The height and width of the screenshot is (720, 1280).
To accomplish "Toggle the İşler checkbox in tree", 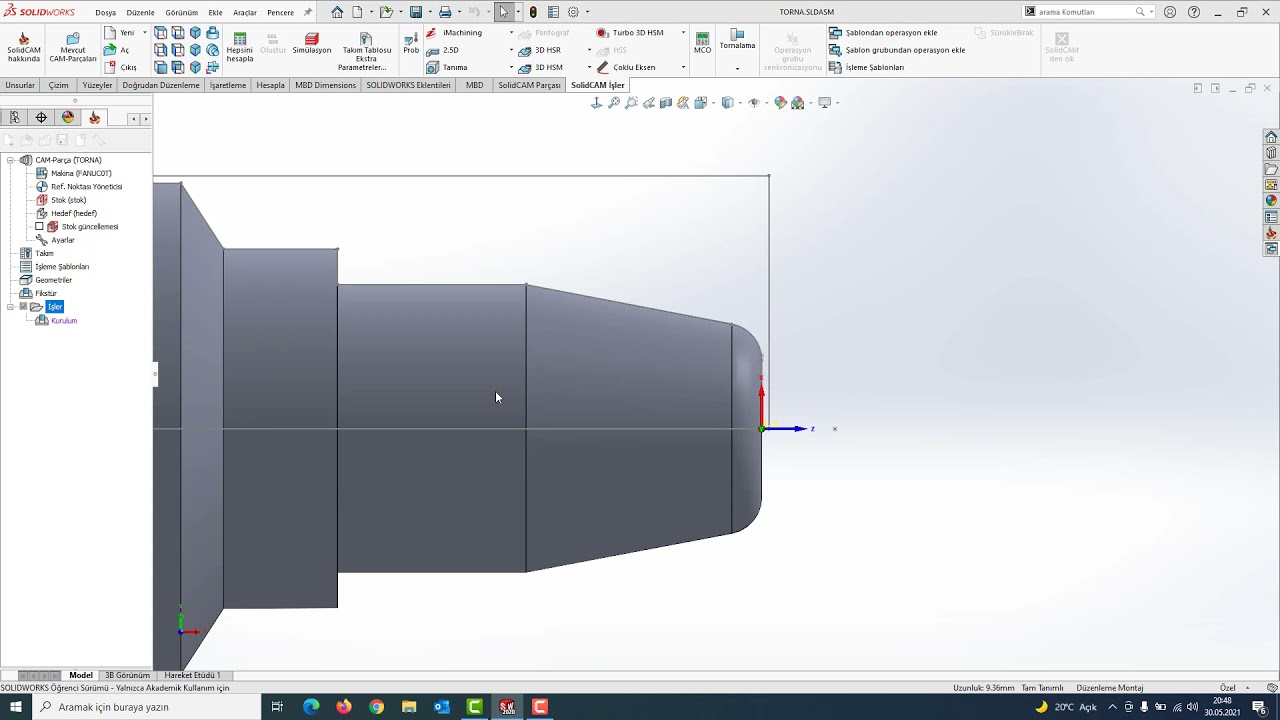I will (x=23, y=307).
